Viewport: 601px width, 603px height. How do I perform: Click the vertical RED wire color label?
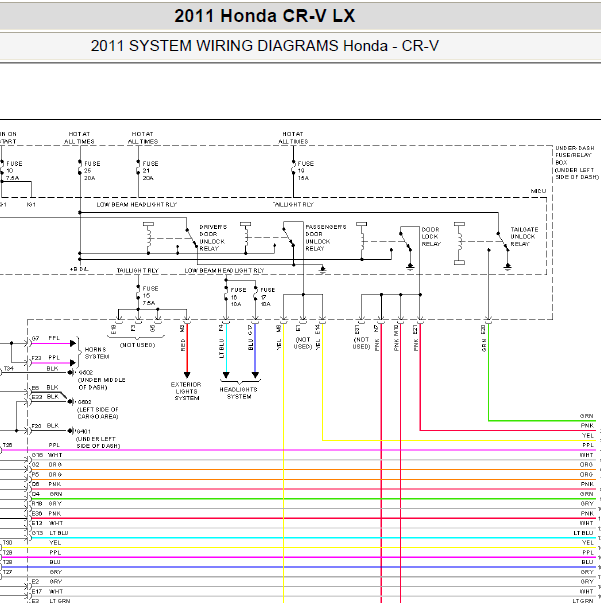(x=183, y=345)
